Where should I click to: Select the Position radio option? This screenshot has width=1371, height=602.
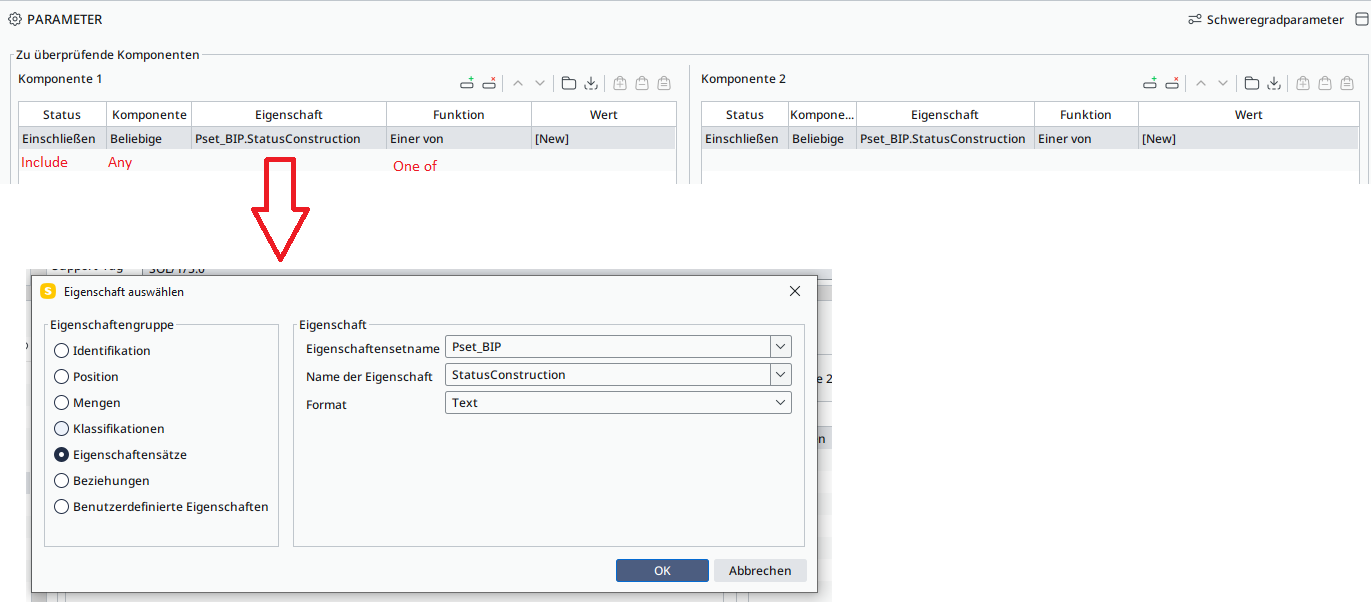click(62, 377)
